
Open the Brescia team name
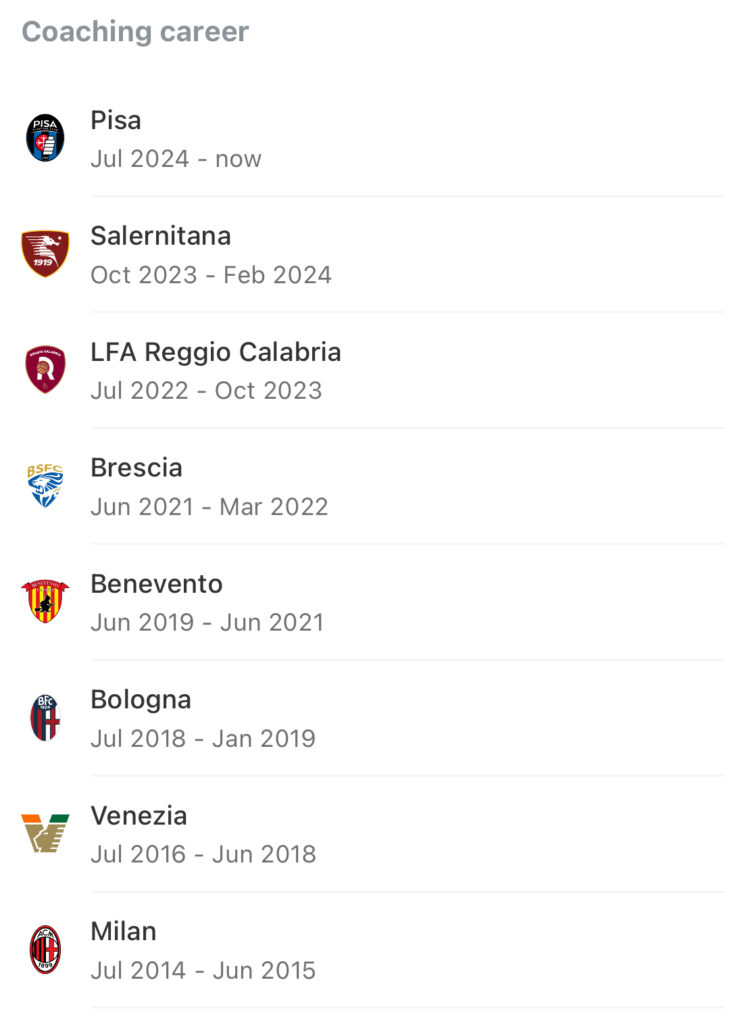click(x=136, y=468)
